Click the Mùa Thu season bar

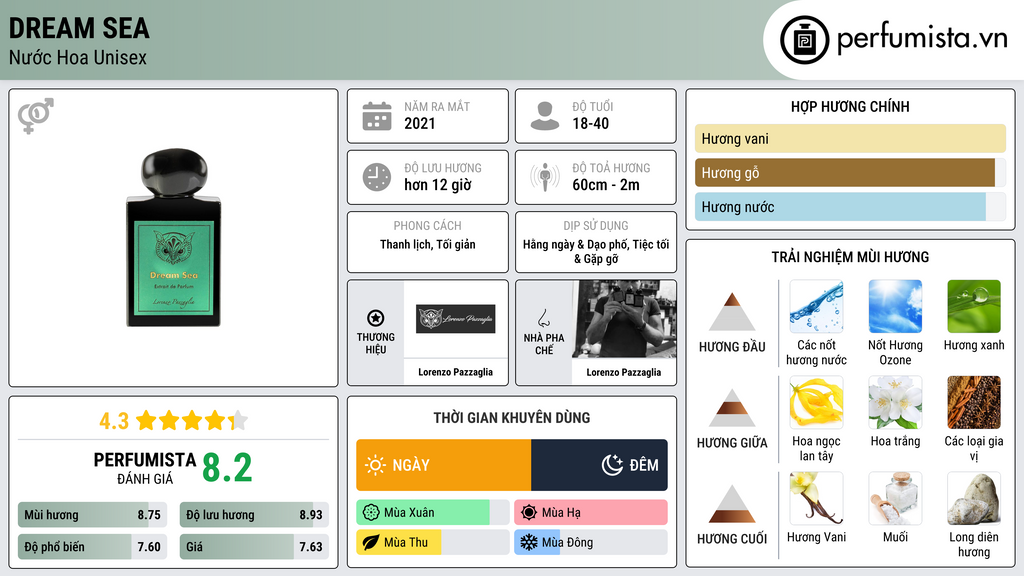[x=432, y=543]
